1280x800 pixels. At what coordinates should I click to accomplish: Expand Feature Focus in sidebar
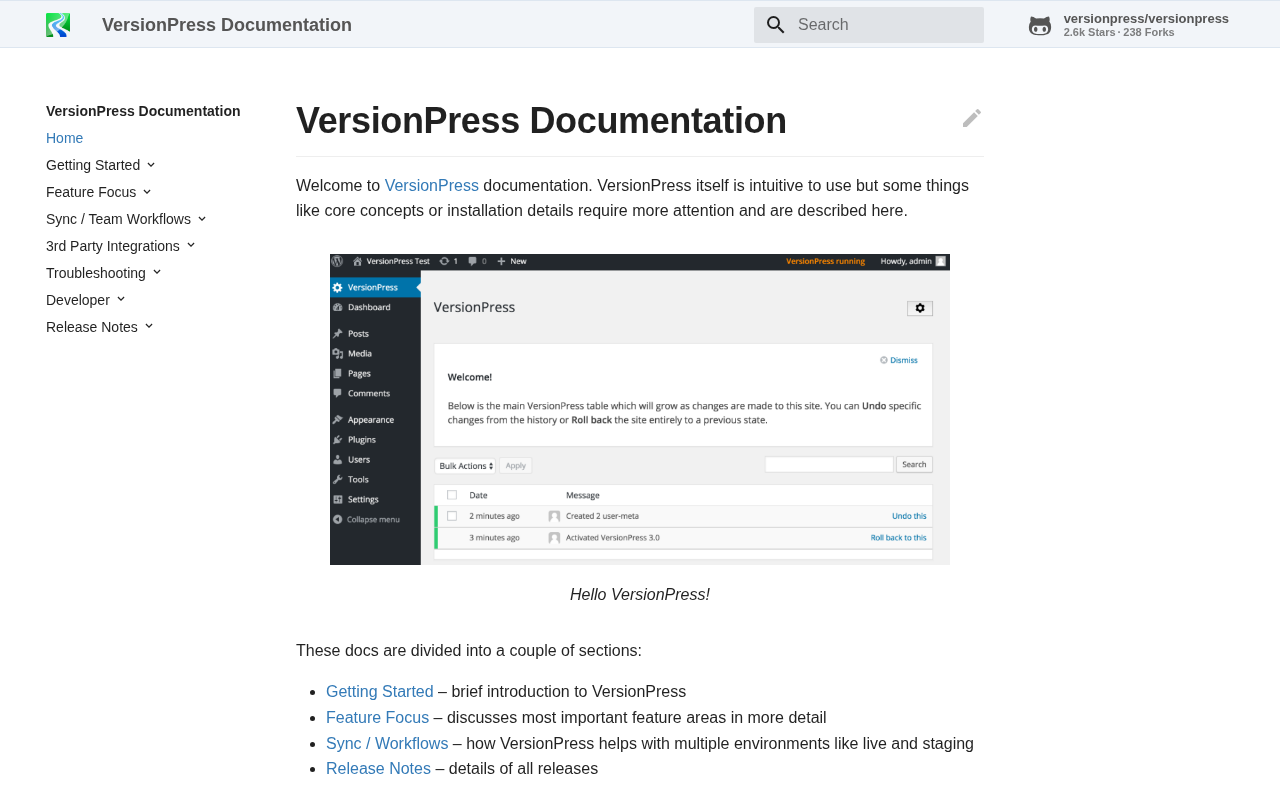click(147, 192)
